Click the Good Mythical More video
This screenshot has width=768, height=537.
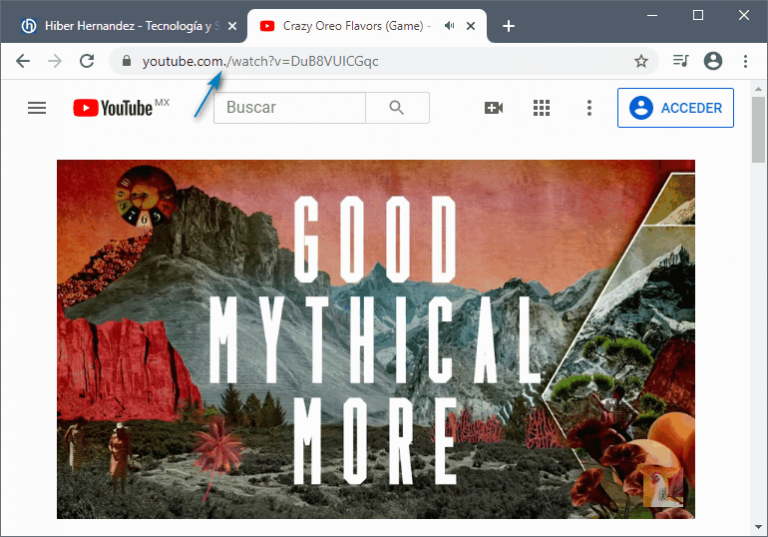click(375, 339)
